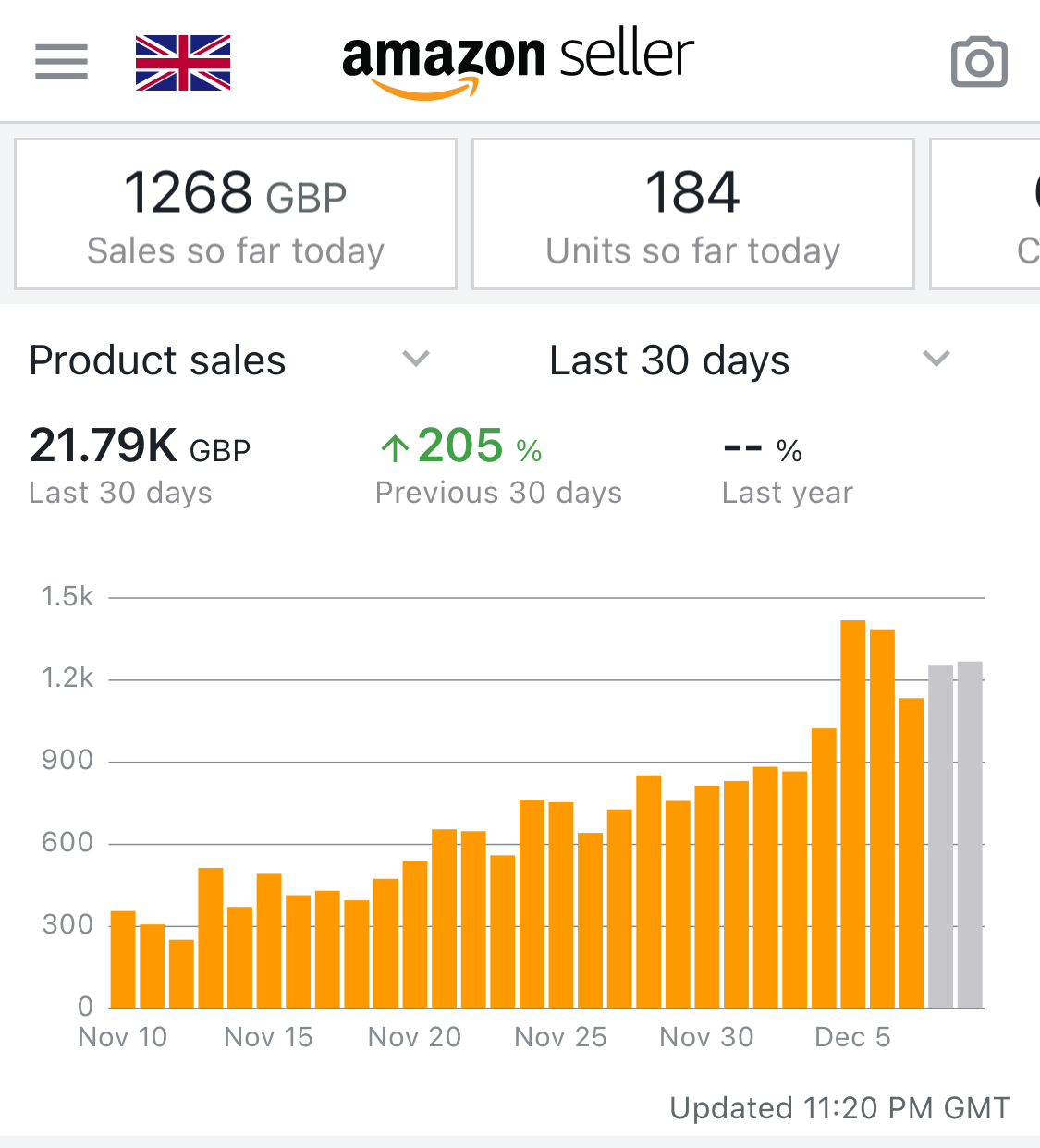
Task: Tap the UK flag marketplace icon
Action: click(x=183, y=62)
